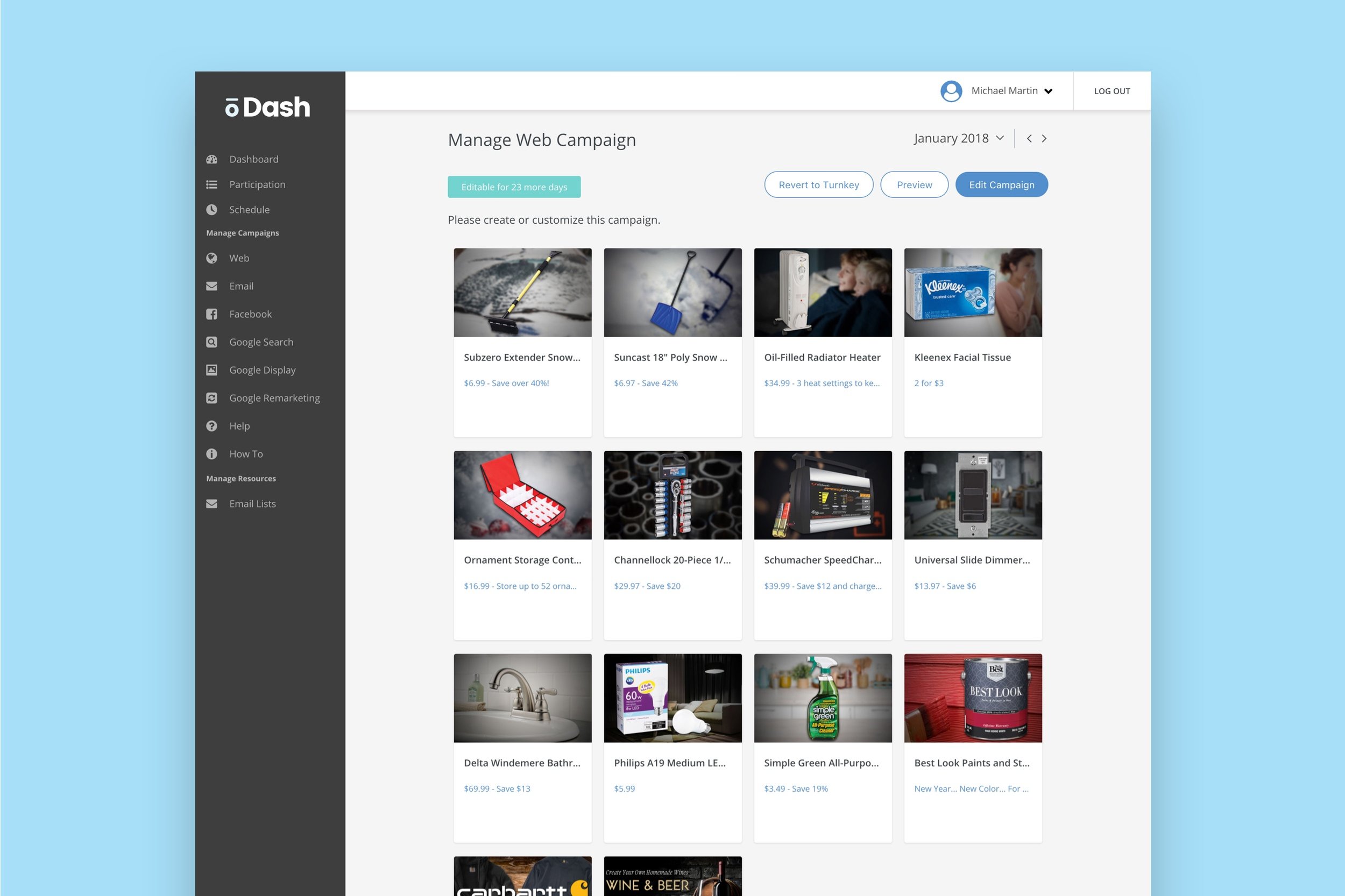Click the Schedule clock icon
The width and height of the screenshot is (1345, 896).
click(x=211, y=210)
